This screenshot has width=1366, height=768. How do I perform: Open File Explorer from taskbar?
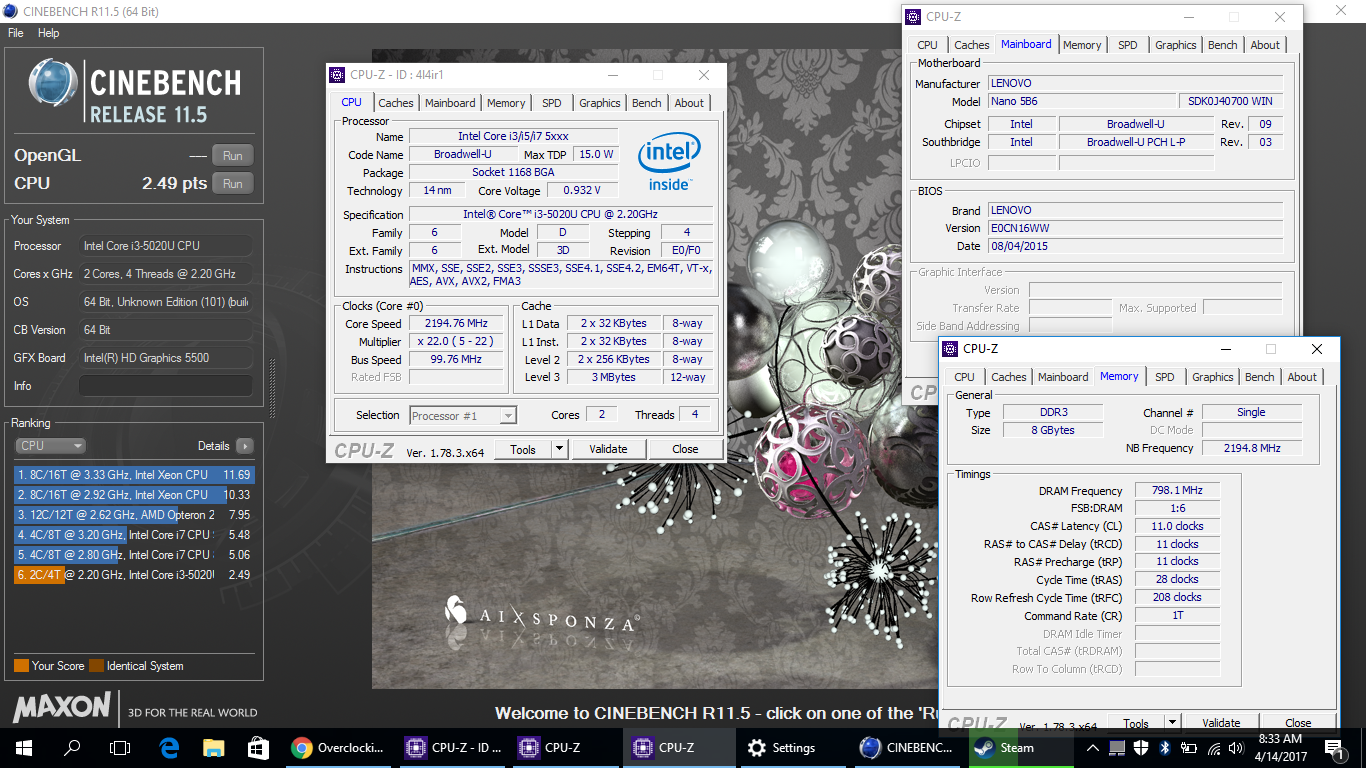pos(213,747)
